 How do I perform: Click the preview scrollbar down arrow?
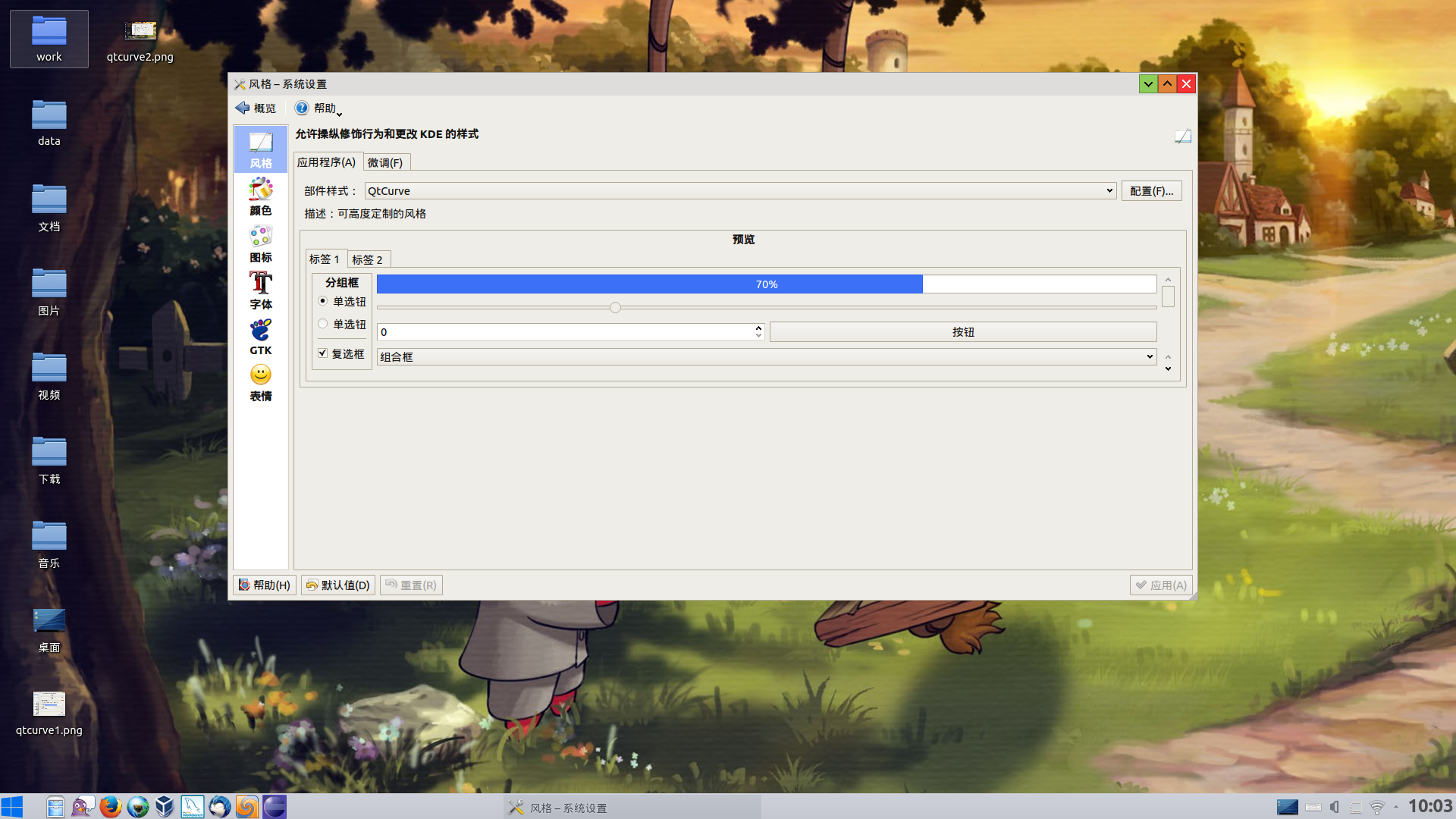(1169, 369)
